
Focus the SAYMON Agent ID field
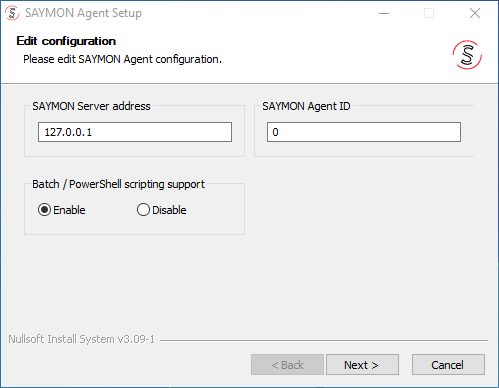(x=364, y=132)
